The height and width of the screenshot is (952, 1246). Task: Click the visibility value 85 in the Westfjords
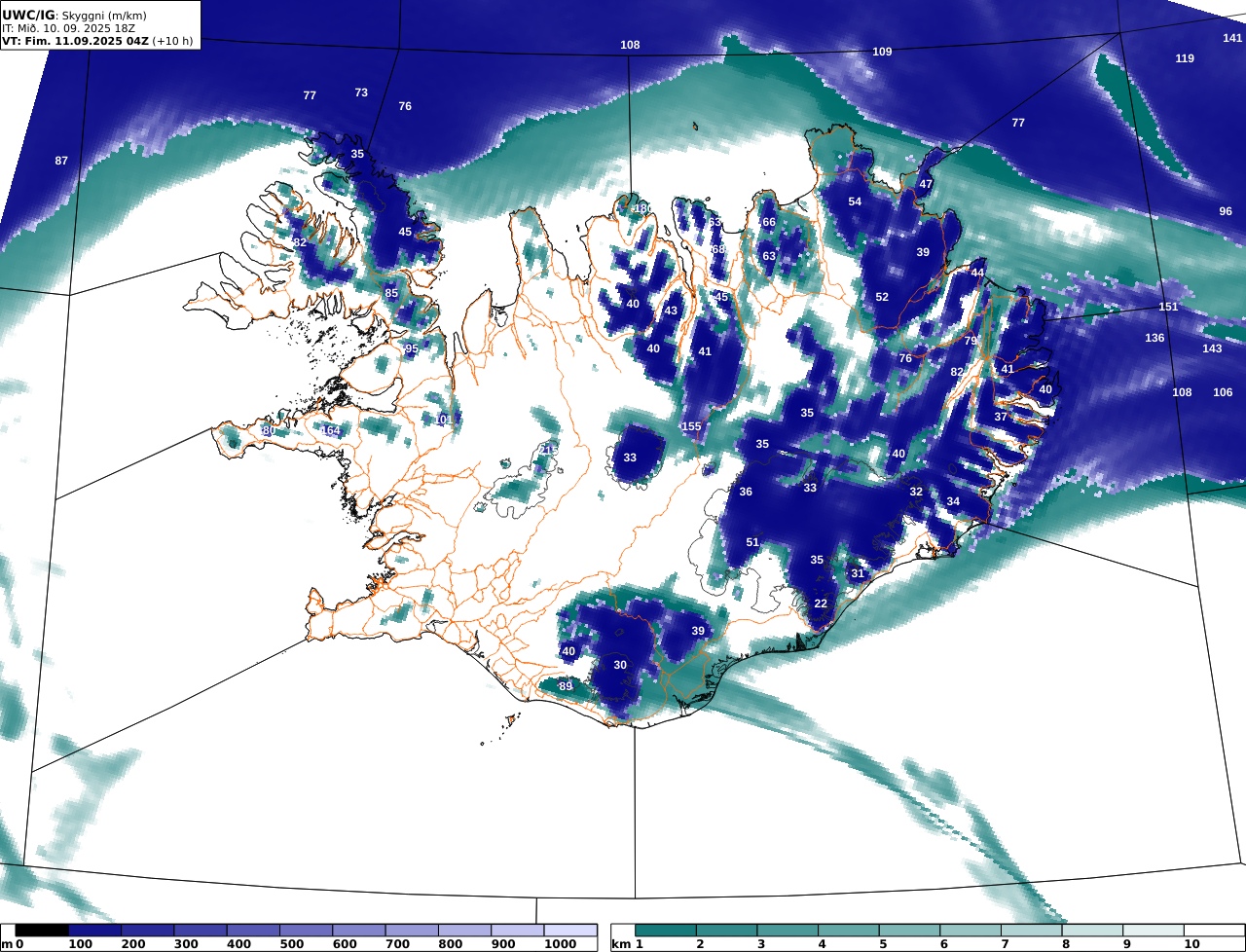coord(391,293)
